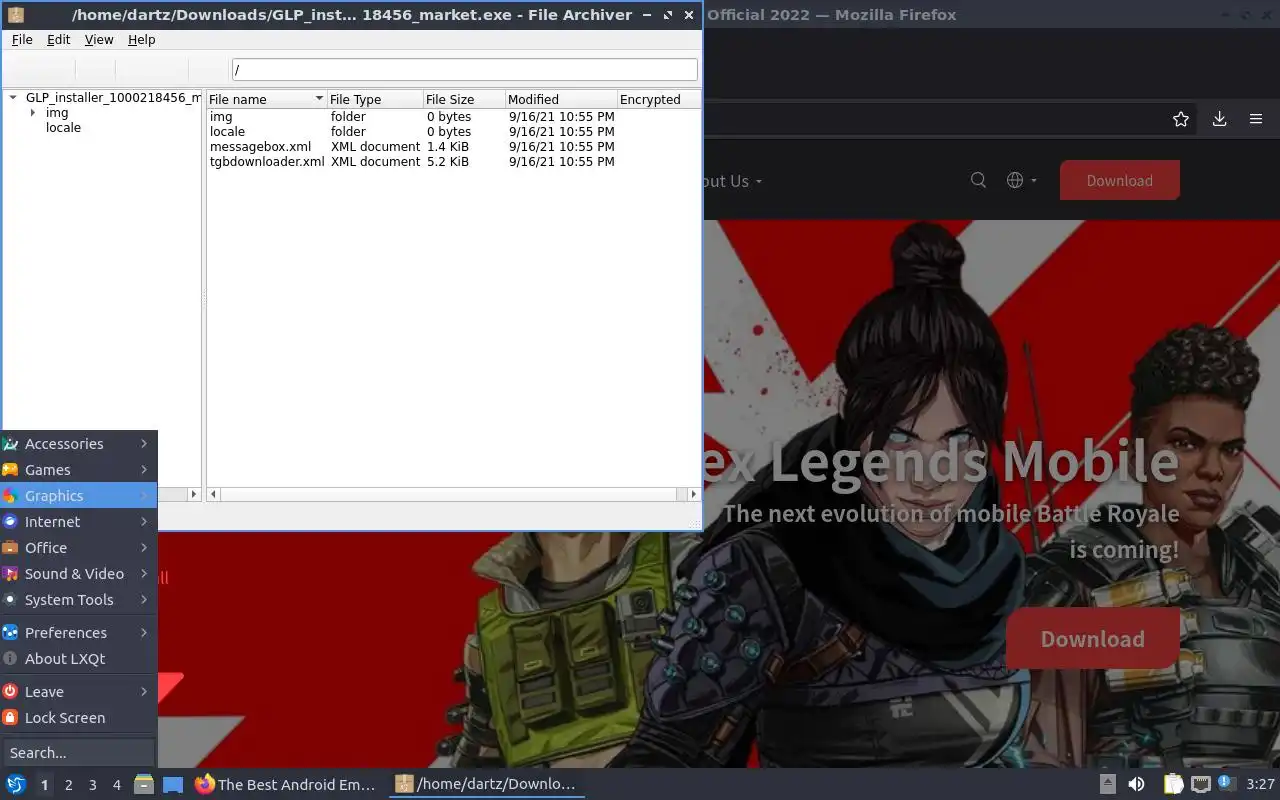Switch to virtual desktop 2
Screen dimensions: 1280x800
[x=69, y=785]
